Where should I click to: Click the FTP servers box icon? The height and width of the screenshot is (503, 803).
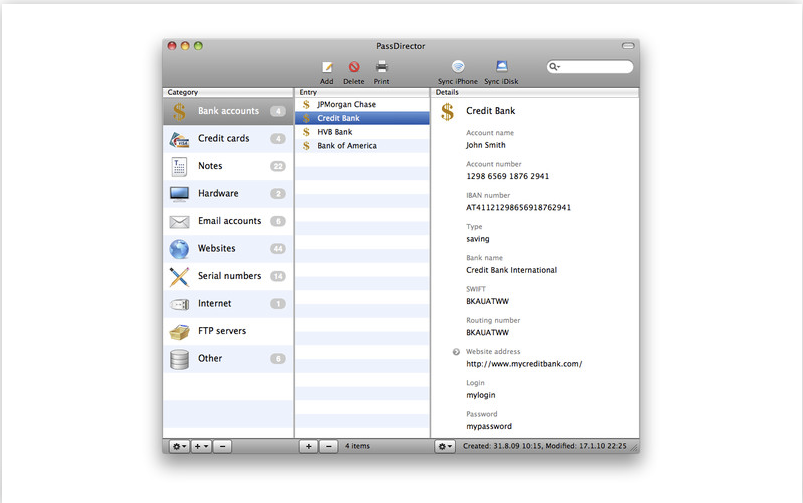coord(179,332)
